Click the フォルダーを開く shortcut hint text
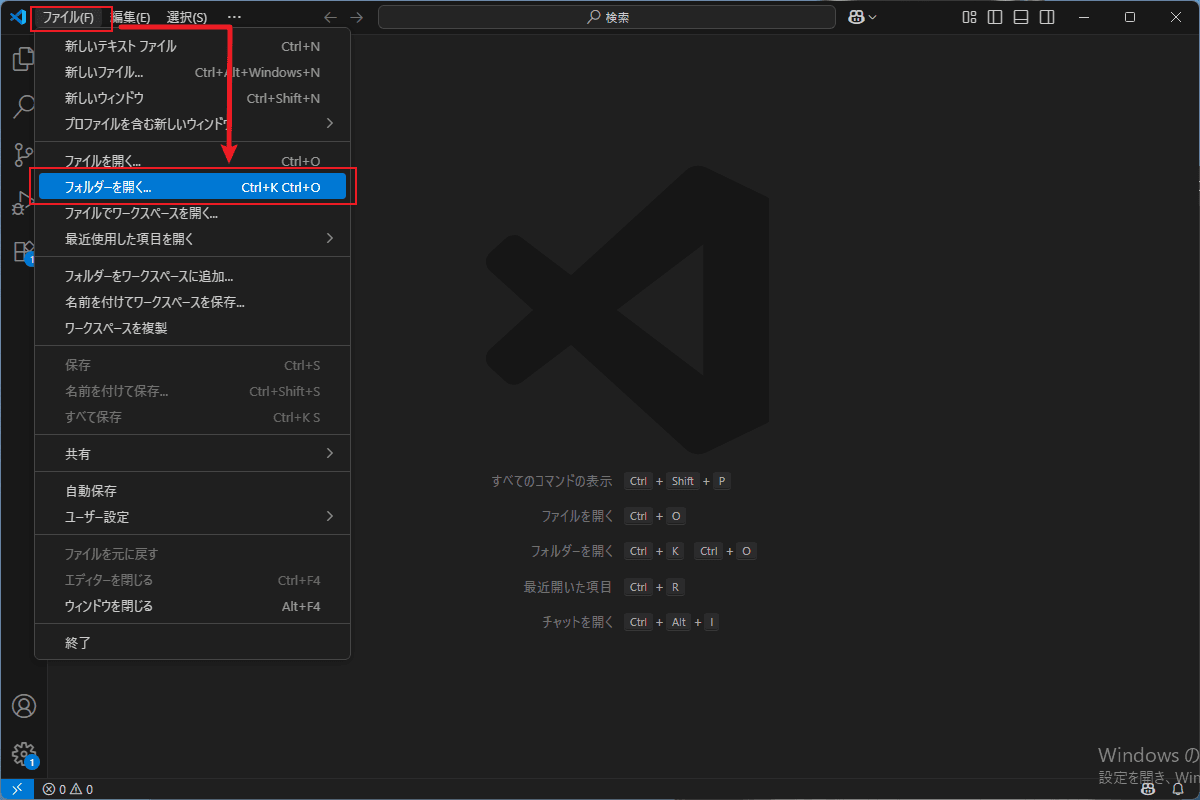Image resolution: width=1200 pixels, height=800 pixels. (572, 551)
